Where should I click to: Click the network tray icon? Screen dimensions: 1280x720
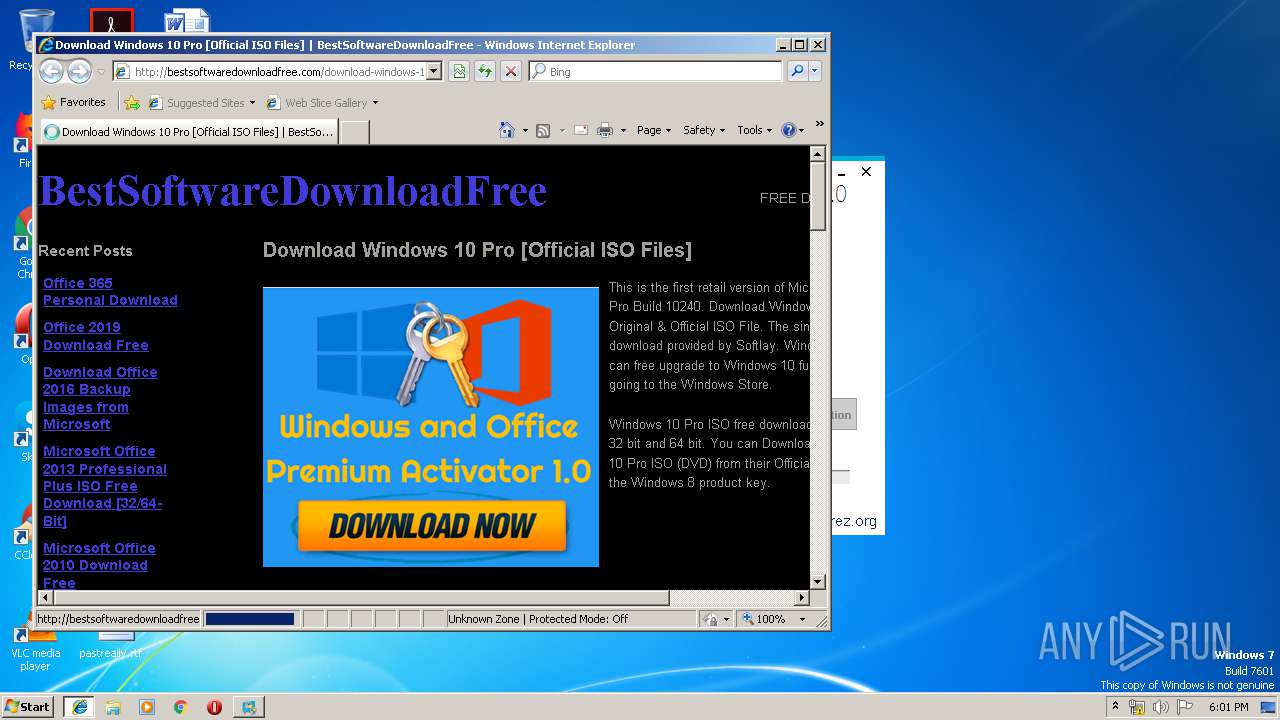(x=1137, y=707)
